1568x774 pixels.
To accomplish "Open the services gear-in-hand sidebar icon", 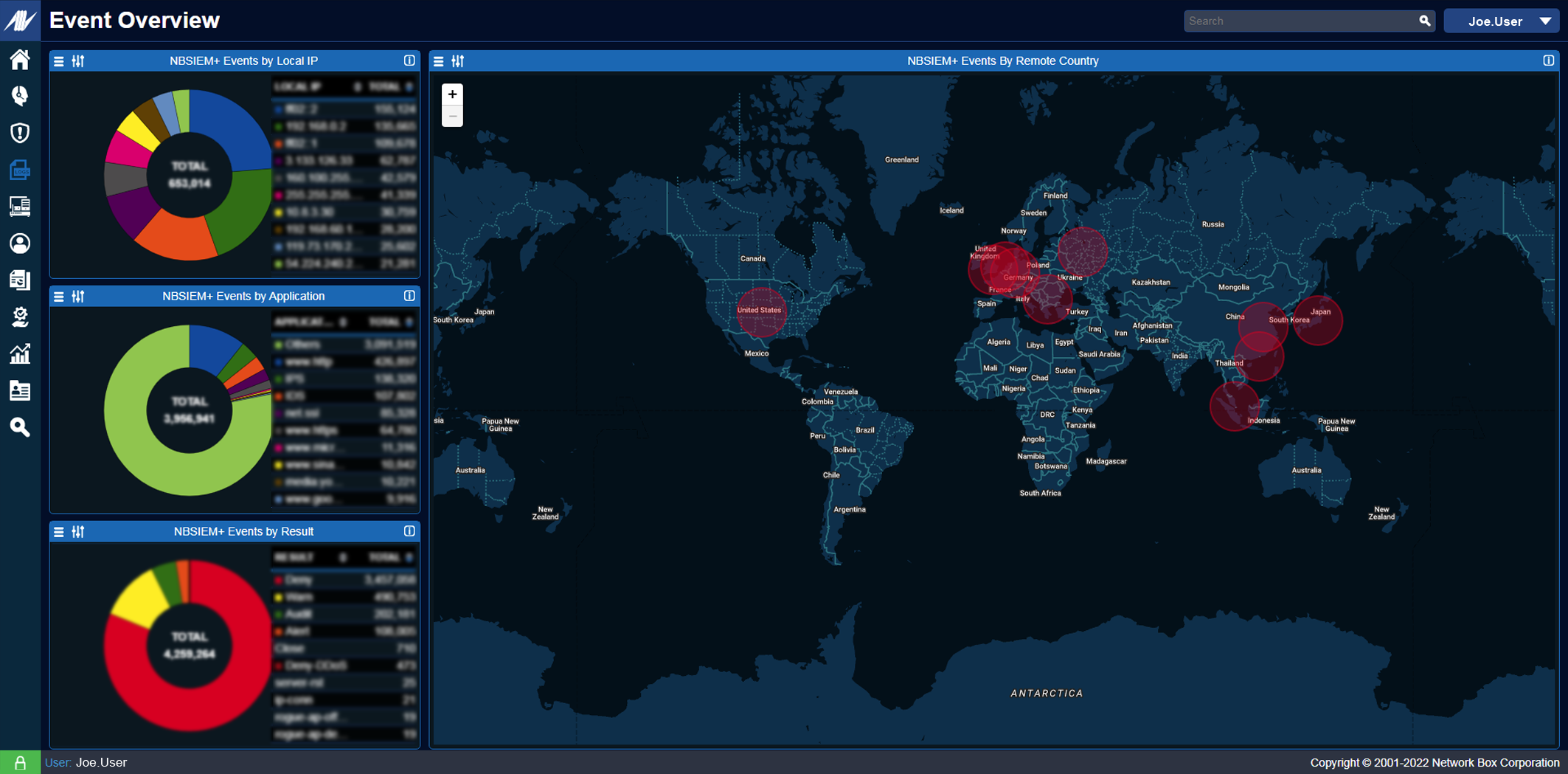I will [20, 317].
